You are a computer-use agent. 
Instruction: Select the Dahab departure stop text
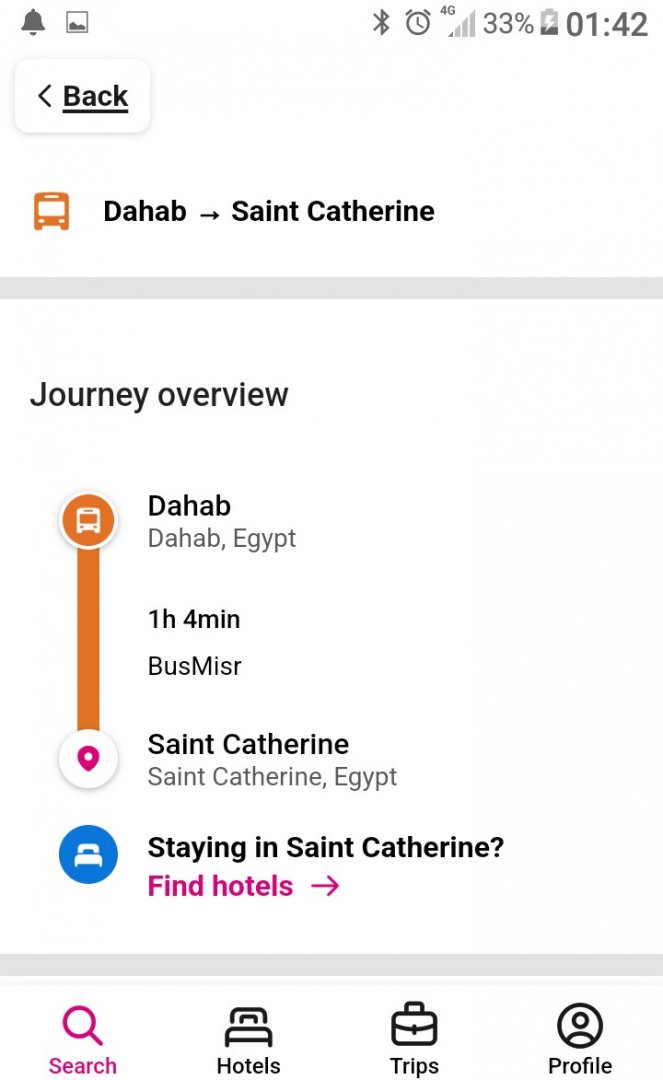tap(189, 506)
